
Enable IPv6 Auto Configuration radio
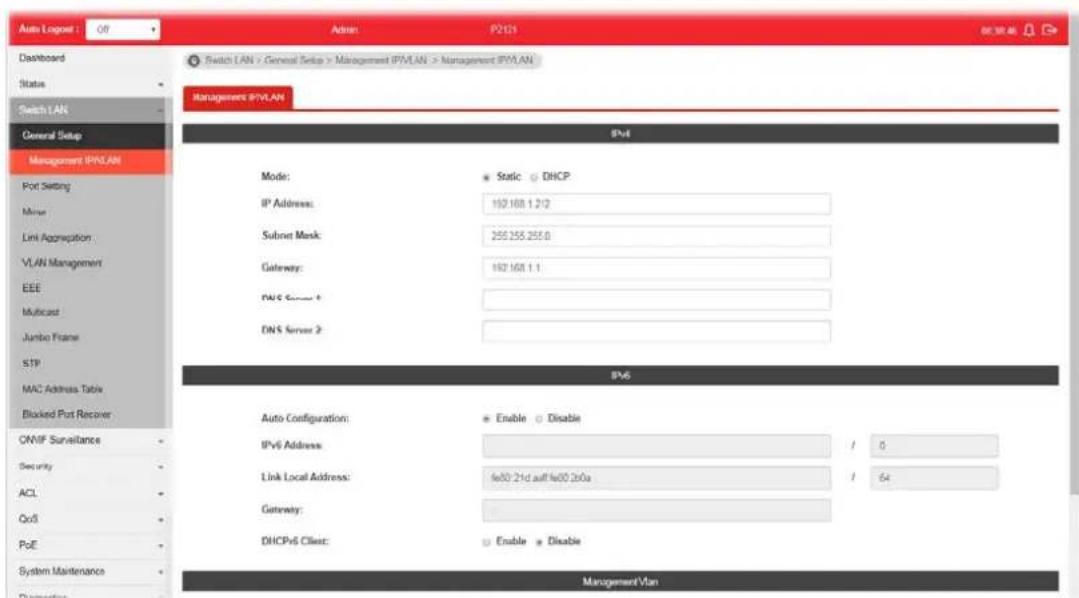[486, 419]
